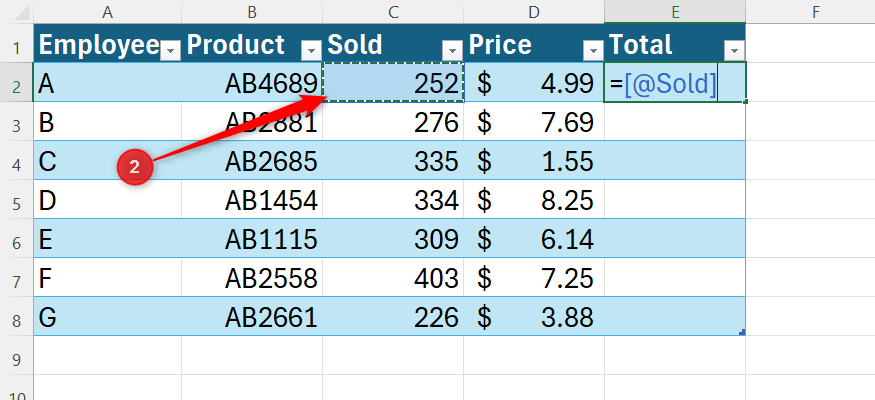Select column F header

[x=816, y=12]
